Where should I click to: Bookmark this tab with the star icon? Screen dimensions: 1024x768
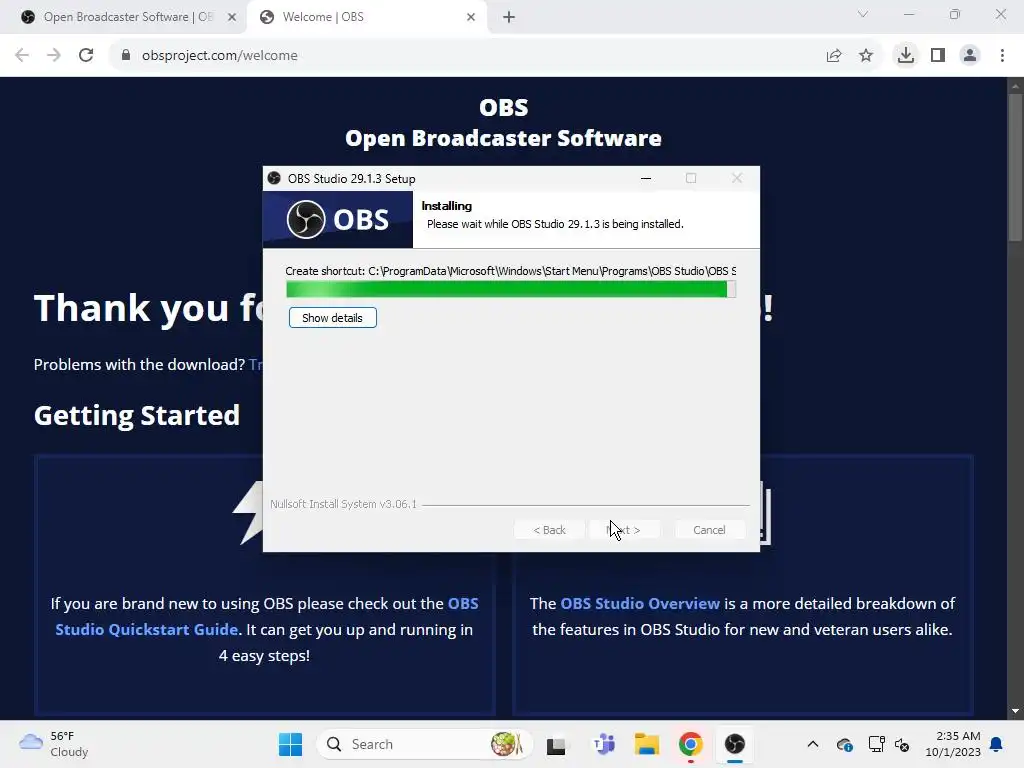tap(866, 56)
